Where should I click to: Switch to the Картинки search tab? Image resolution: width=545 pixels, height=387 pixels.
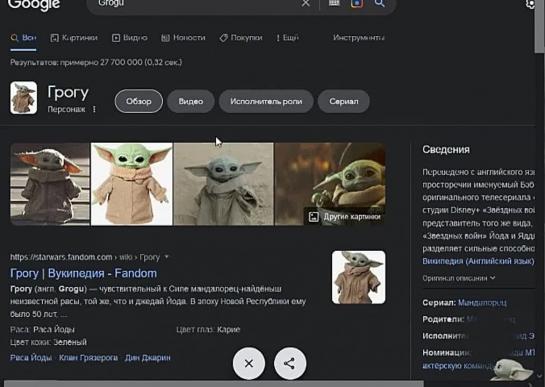[74, 38]
